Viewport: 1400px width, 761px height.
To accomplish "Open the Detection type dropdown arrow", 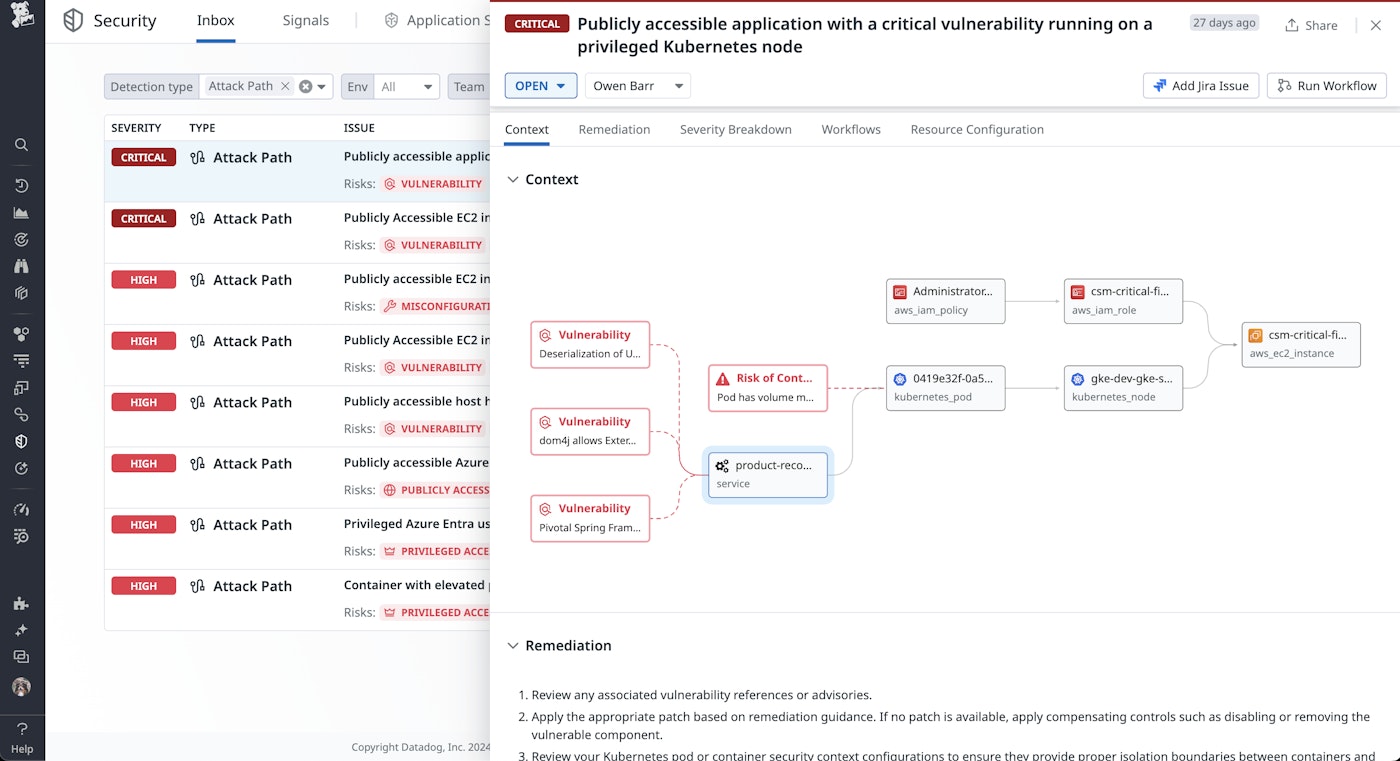I will [322, 87].
